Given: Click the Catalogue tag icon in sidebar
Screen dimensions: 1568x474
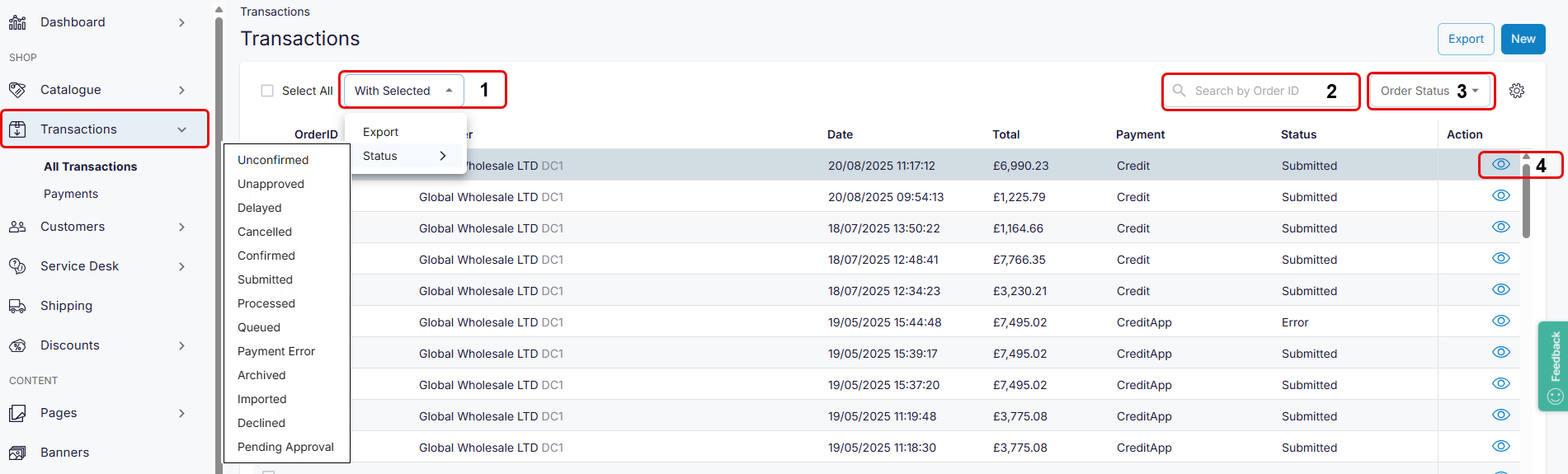Looking at the screenshot, I should 17,90.
